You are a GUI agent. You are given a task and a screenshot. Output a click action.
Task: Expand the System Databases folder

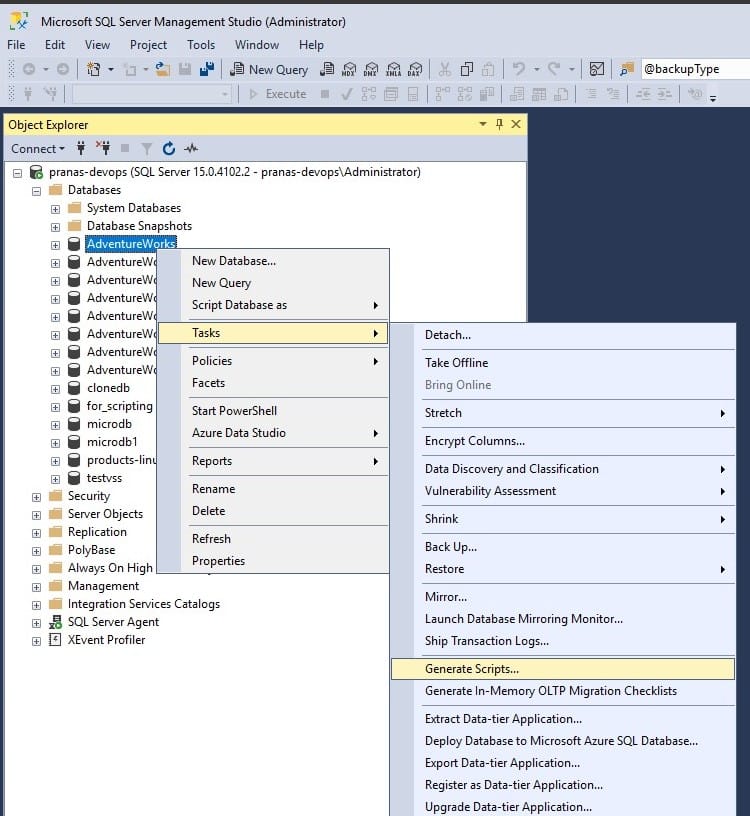[x=55, y=209]
